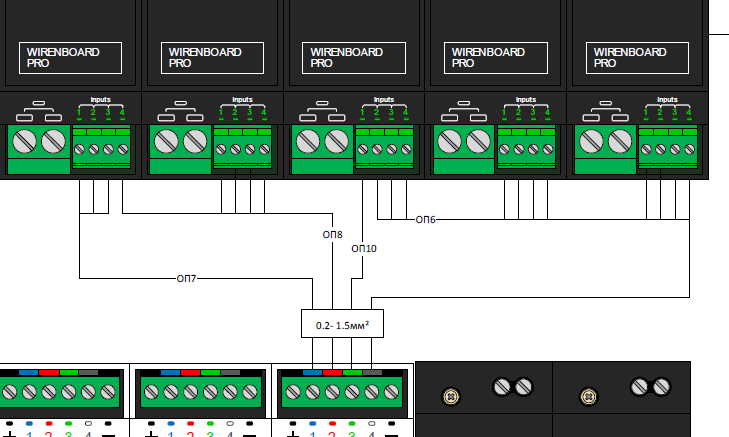The image size is (729, 437).
Task: Click the leftmost module's two-screw terminal block
Action: point(40,142)
